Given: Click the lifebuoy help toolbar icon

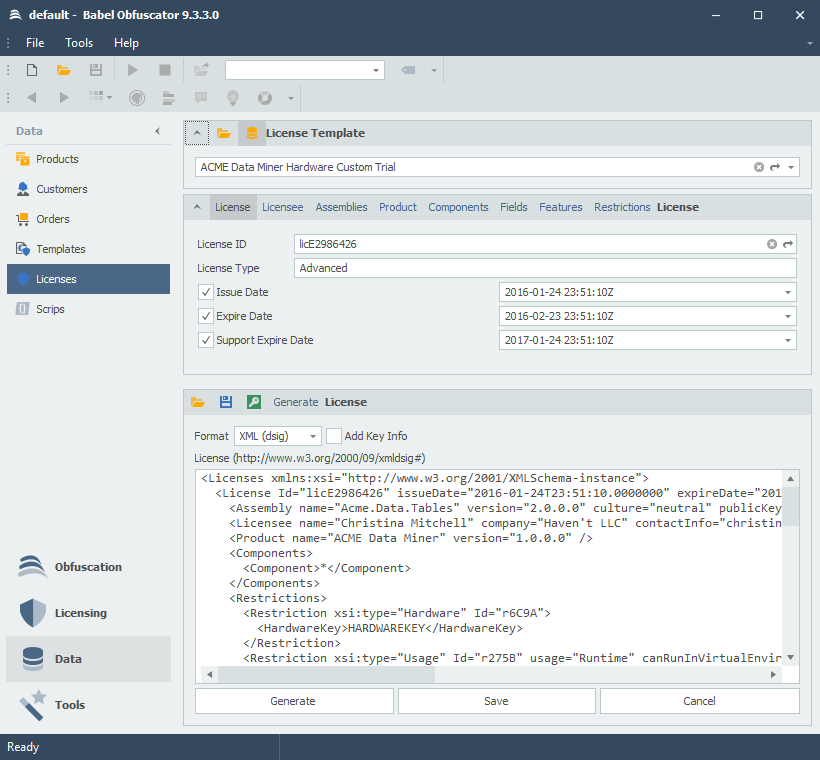Looking at the screenshot, I should click(x=265, y=98).
